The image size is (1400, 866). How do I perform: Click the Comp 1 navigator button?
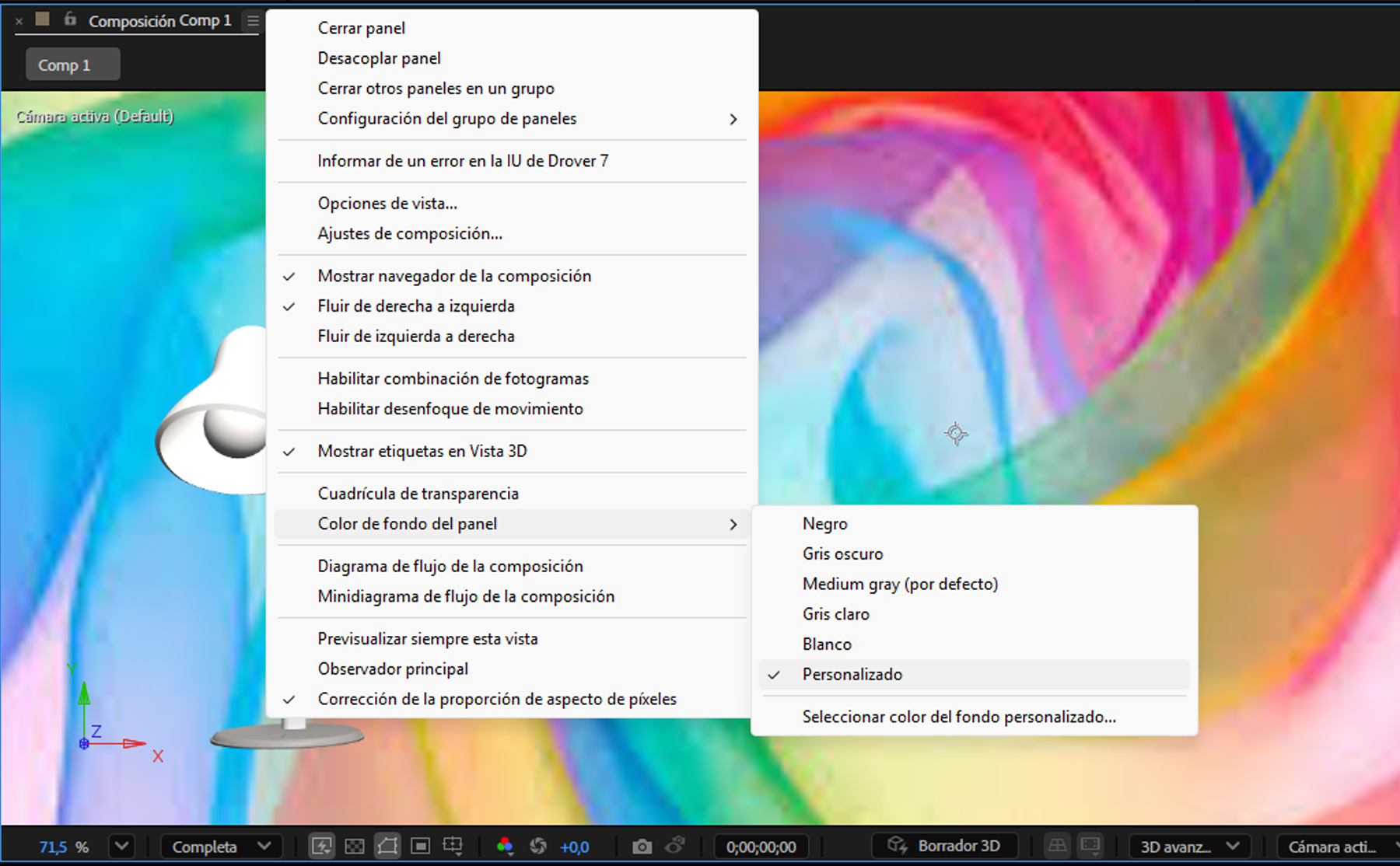click(72, 65)
